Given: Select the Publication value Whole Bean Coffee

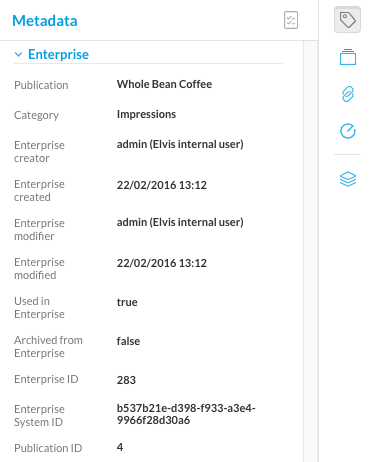Looking at the screenshot, I should [164, 84].
